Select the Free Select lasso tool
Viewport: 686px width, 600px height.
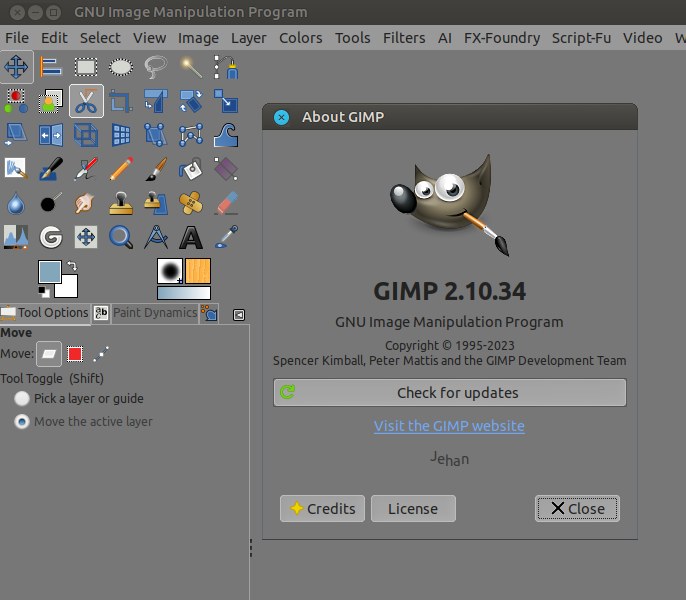(x=156, y=67)
